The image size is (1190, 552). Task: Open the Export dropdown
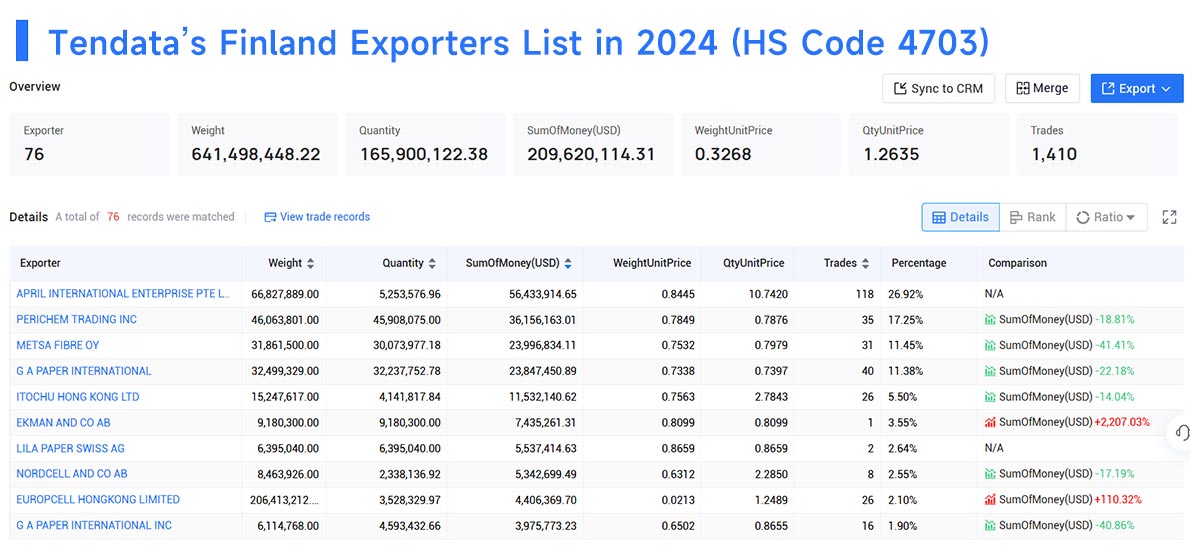[x=1136, y=88]
